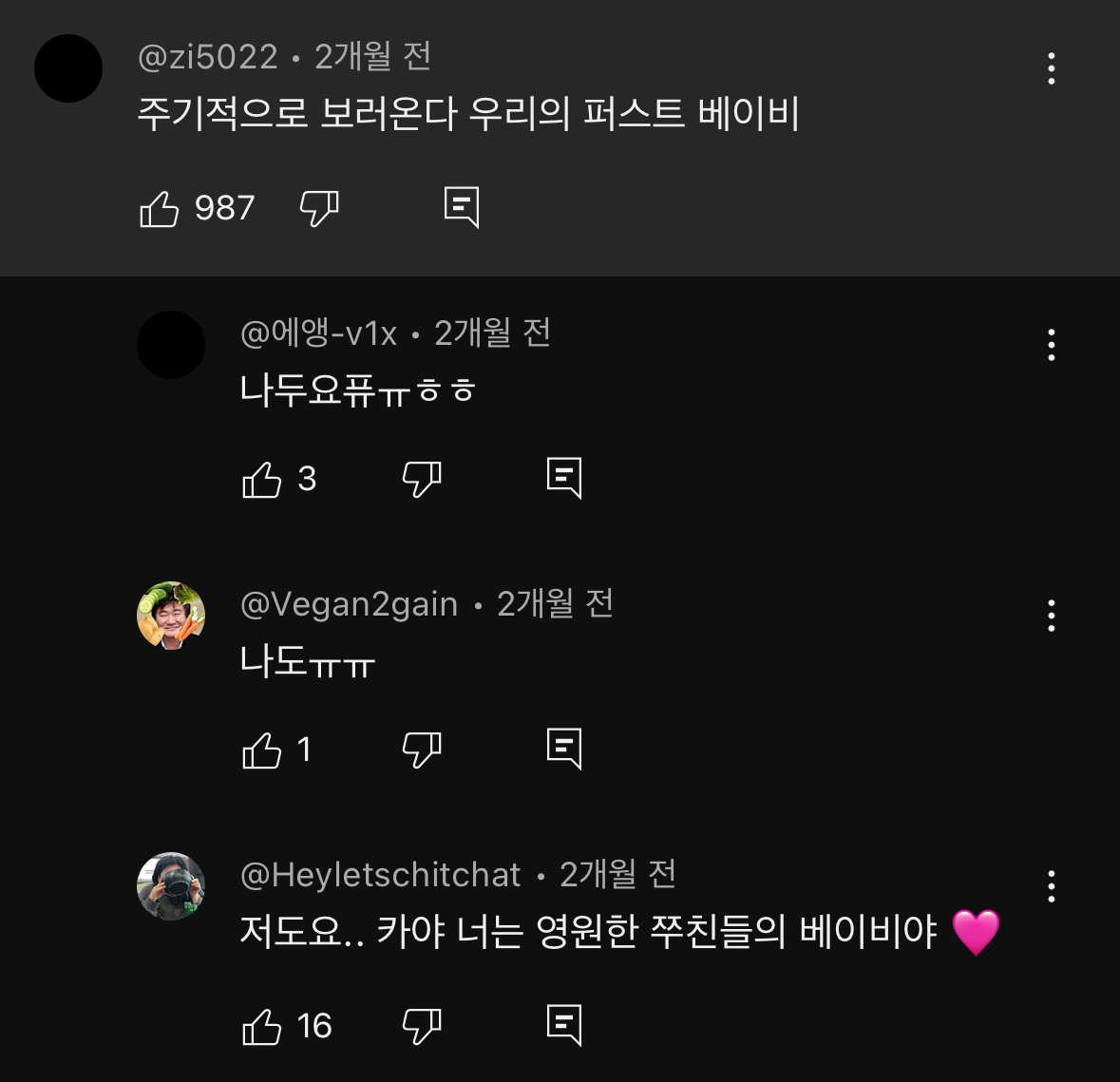Dislike the reply by @Vegan2gain

422,750
